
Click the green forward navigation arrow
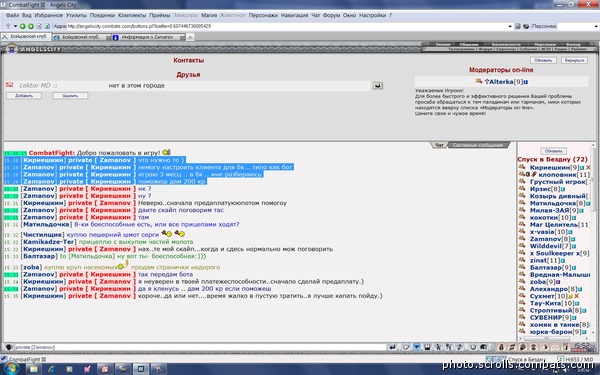[31, 26]
